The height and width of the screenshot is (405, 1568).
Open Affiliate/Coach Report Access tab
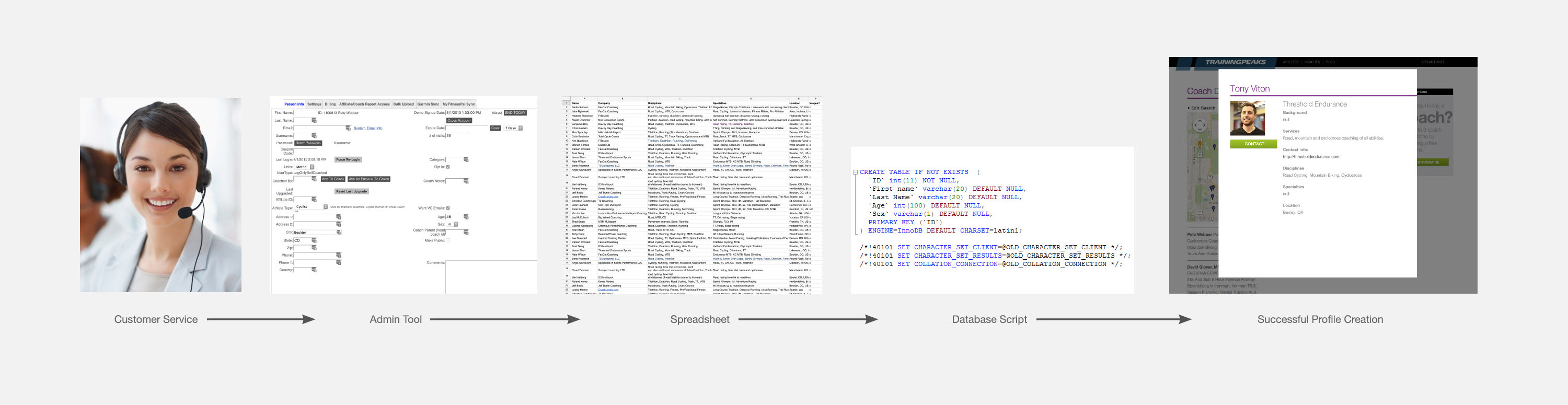pyautogui.click(x=365, y=104)
